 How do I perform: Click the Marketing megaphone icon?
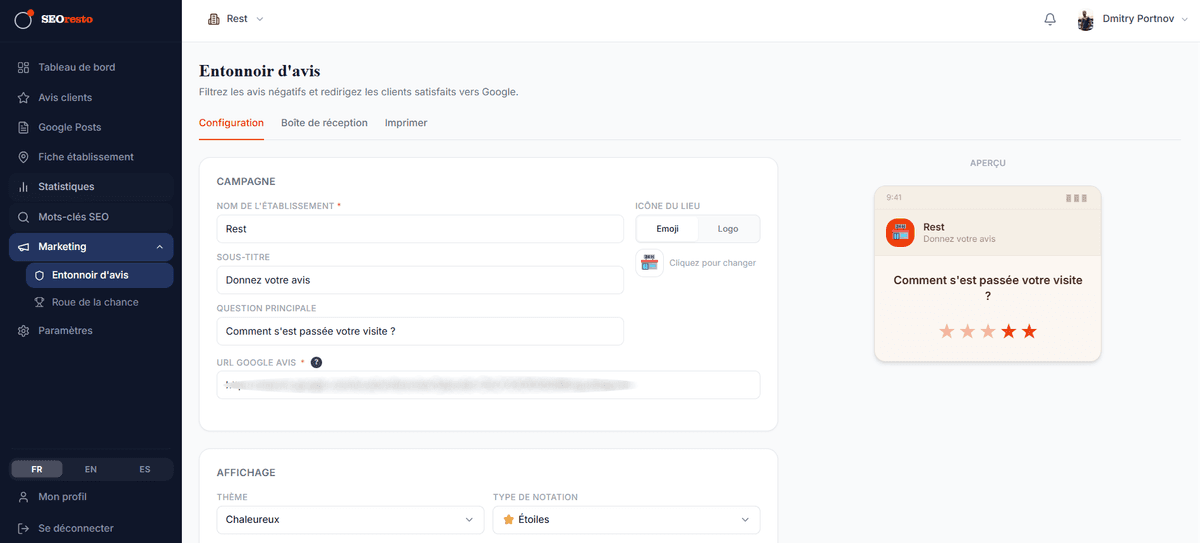point(23,247)
